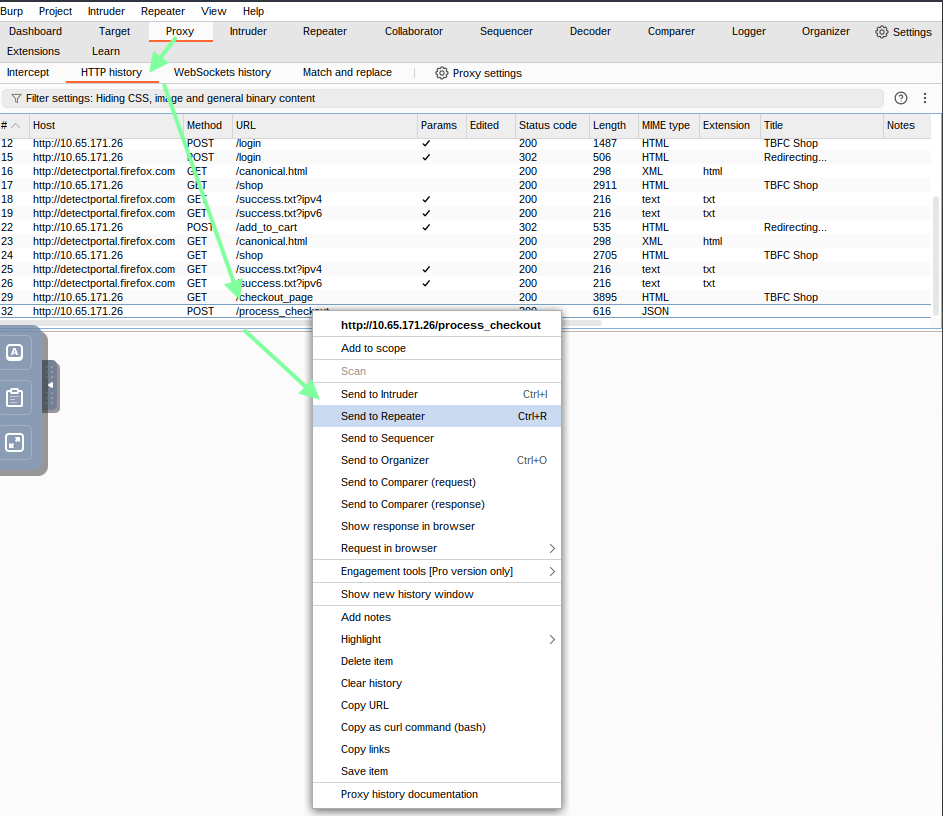Open the three-dot options menu
943x816 pixels.
pyautogui.click(x=925, y=98)
